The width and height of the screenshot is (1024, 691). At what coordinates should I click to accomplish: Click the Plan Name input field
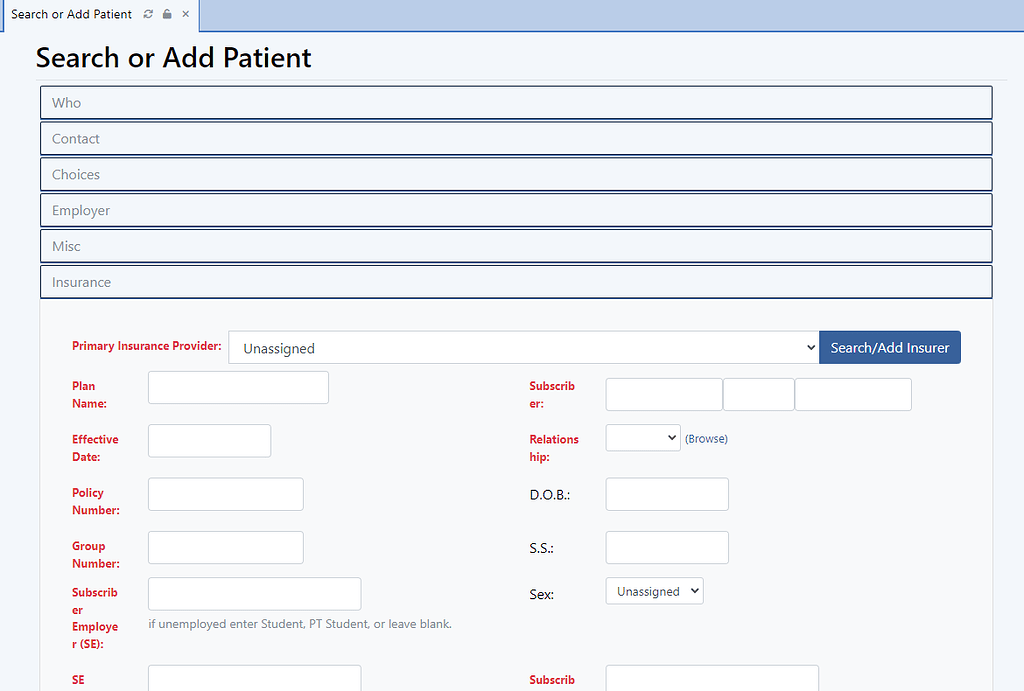click(238, 387)
